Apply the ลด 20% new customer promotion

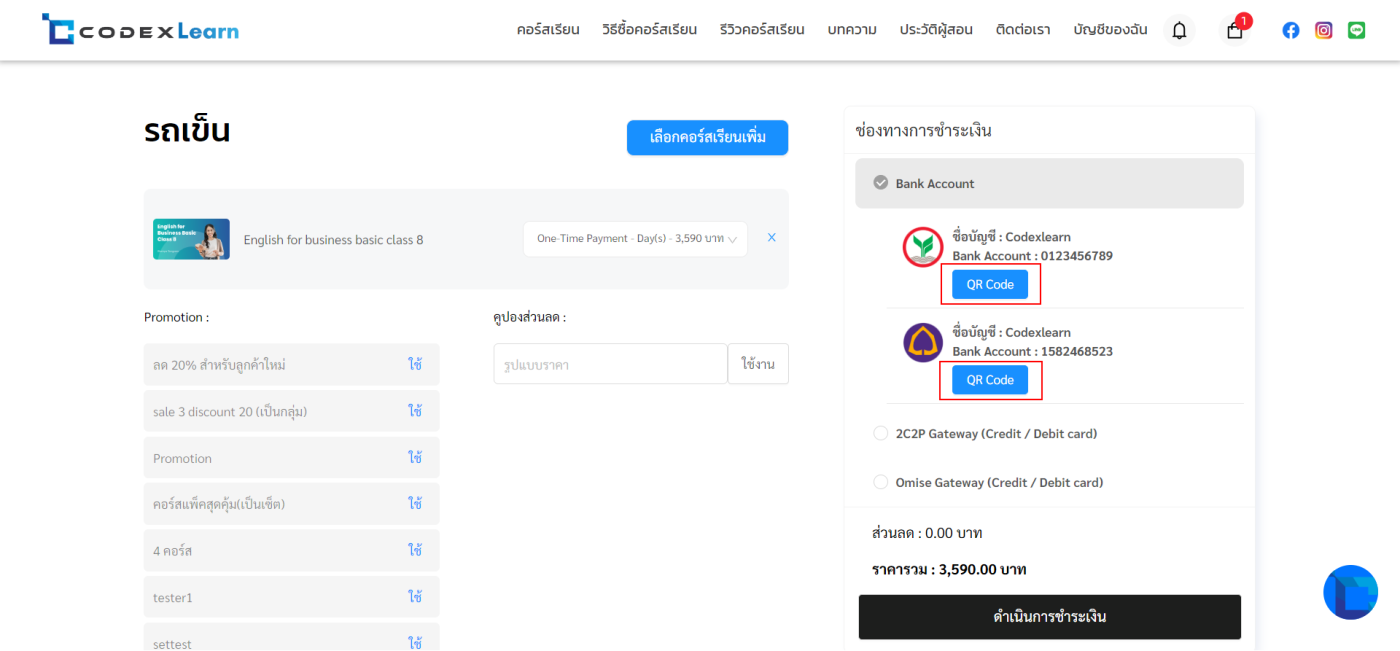pos(414,365)
